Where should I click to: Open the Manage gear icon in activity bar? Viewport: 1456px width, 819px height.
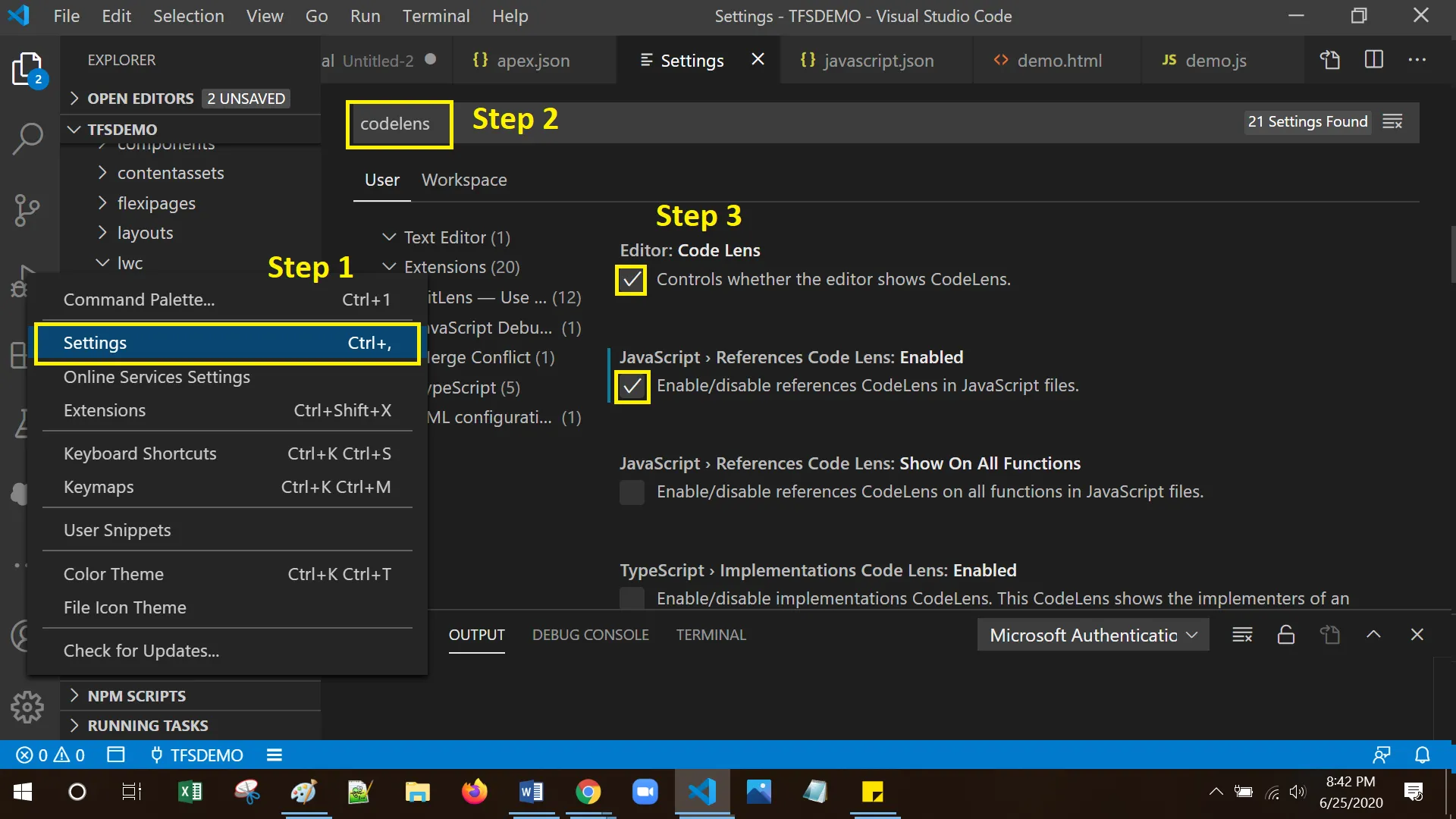(x=28, y=707)
